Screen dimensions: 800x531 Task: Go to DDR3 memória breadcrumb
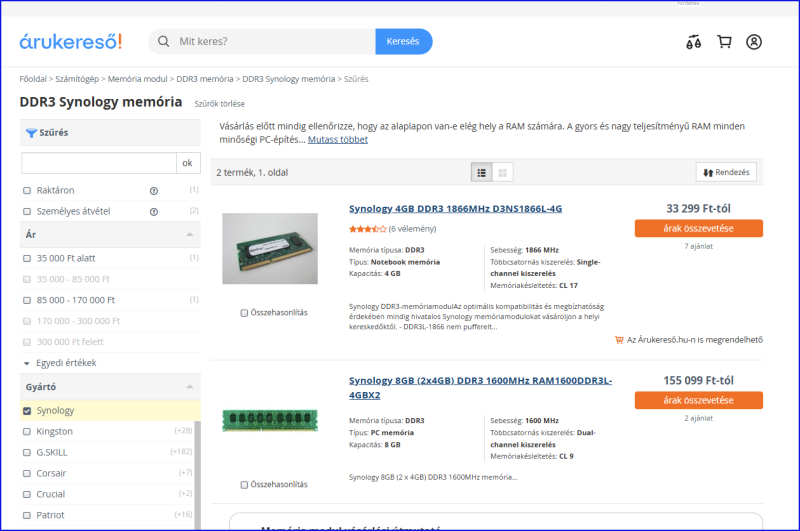coord(205,79)
